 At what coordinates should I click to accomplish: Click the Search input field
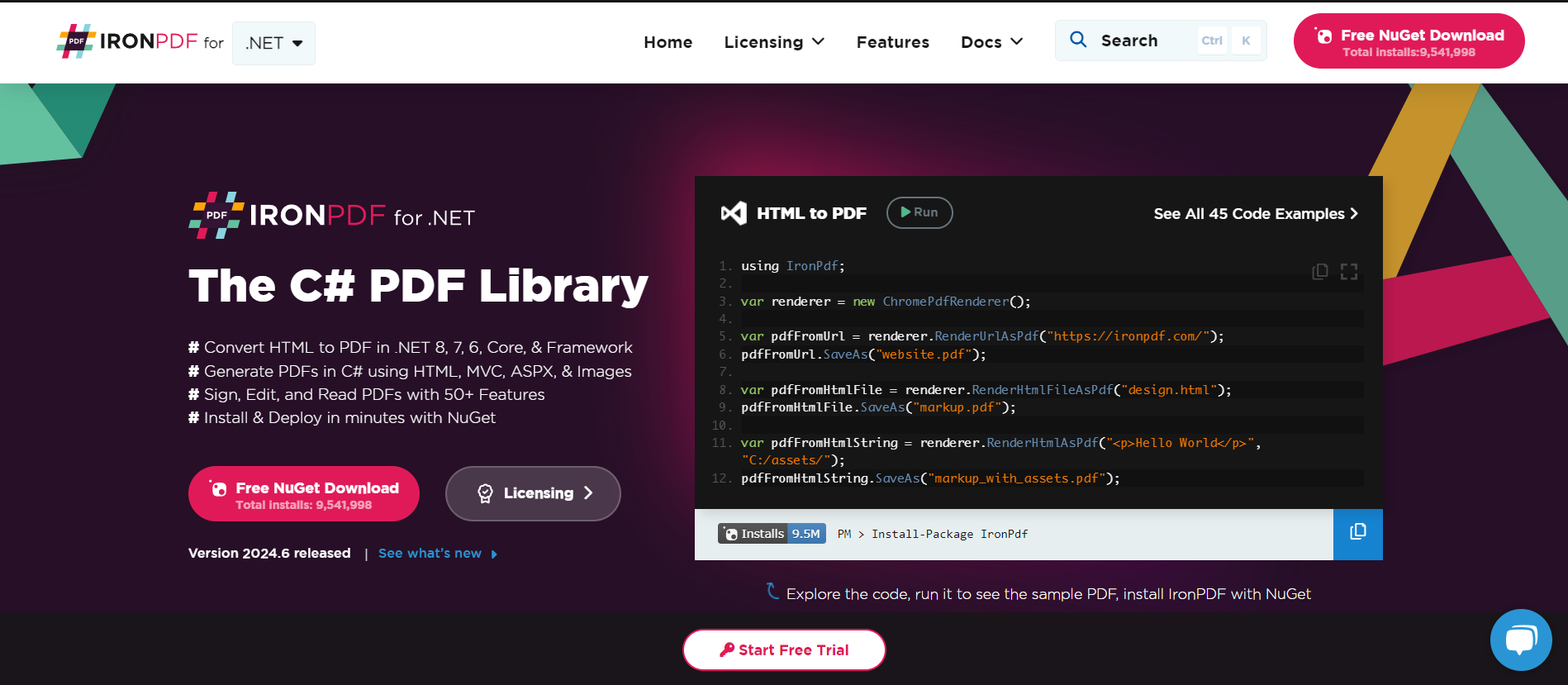click(x=1160, y=40)
